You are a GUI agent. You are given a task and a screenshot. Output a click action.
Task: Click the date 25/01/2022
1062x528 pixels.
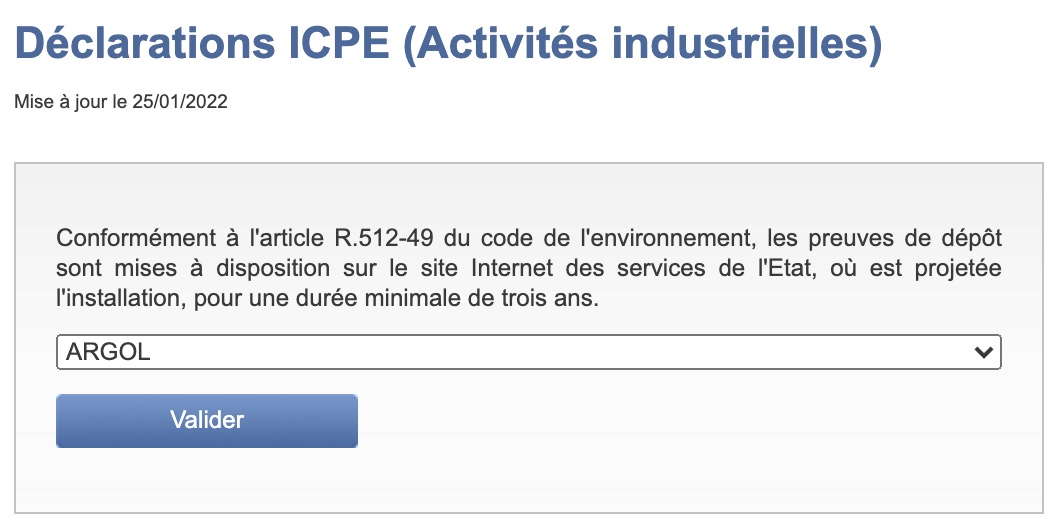pos(180,101)
